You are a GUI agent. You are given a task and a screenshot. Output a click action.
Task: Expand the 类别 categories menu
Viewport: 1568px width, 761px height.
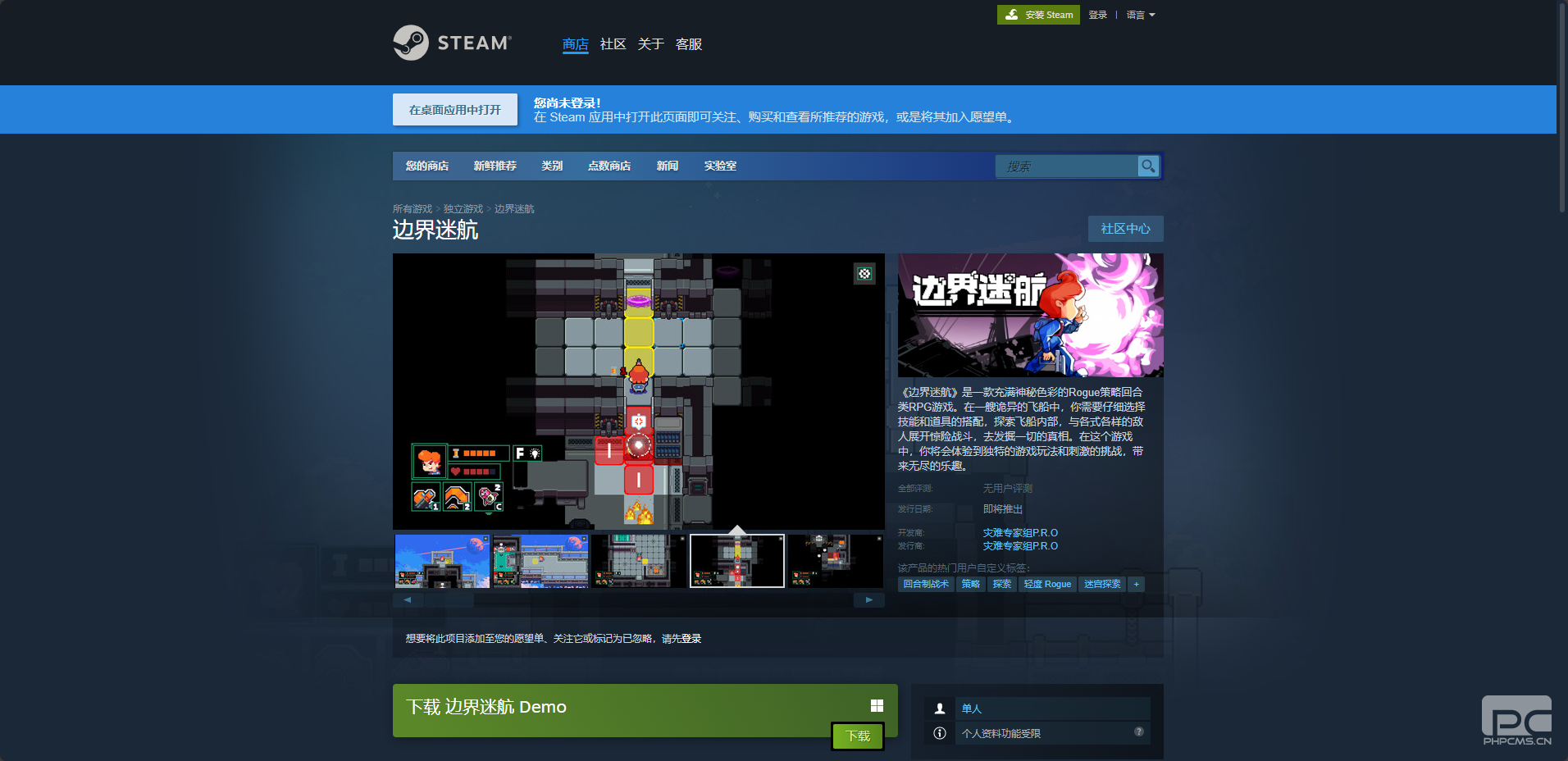(552, 166)
